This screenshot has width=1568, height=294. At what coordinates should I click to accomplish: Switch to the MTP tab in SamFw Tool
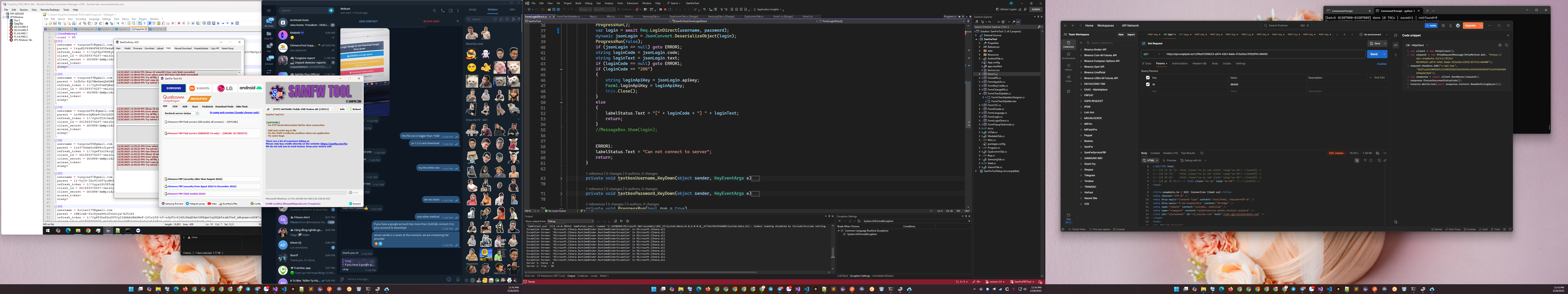(175, 107)
